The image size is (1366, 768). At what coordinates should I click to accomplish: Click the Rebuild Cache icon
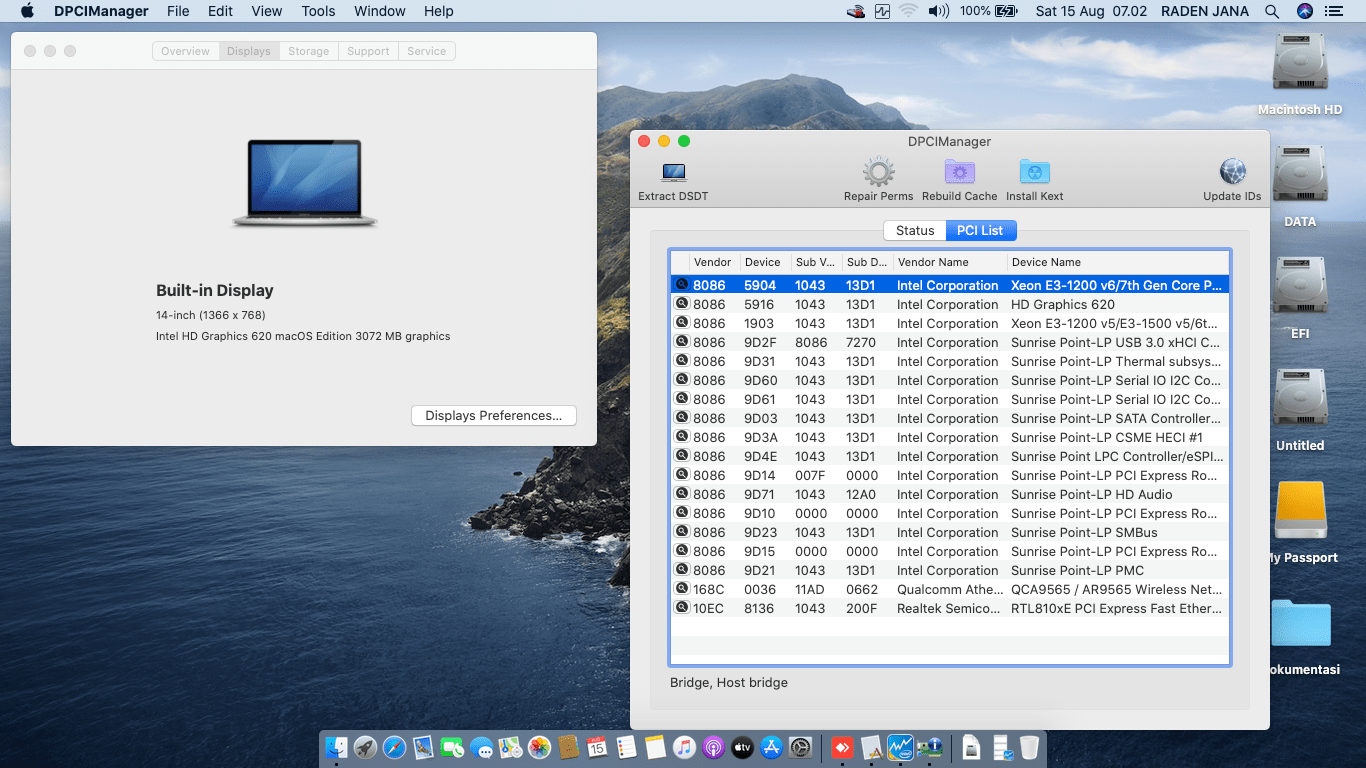[x=959, y=173]
